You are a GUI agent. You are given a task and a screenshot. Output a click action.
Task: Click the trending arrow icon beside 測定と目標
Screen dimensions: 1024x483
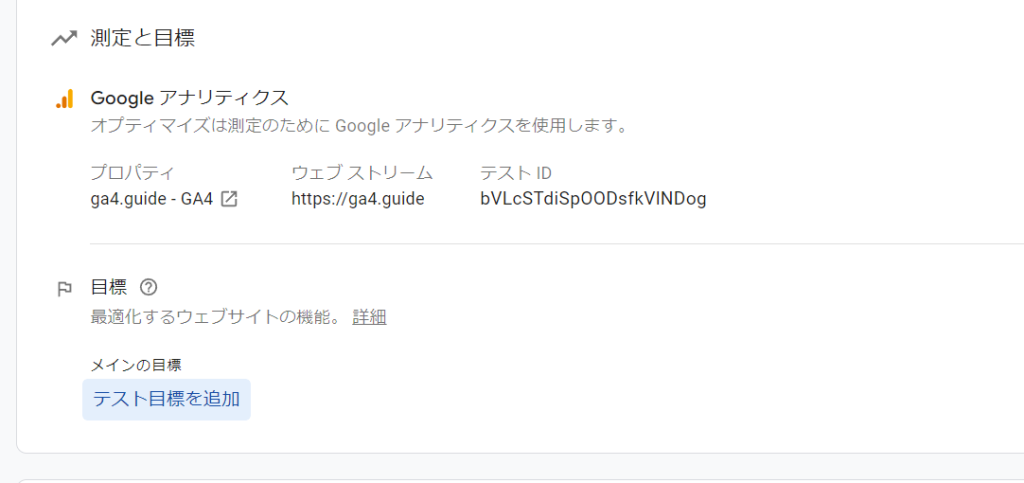click(x=63, y=39)
